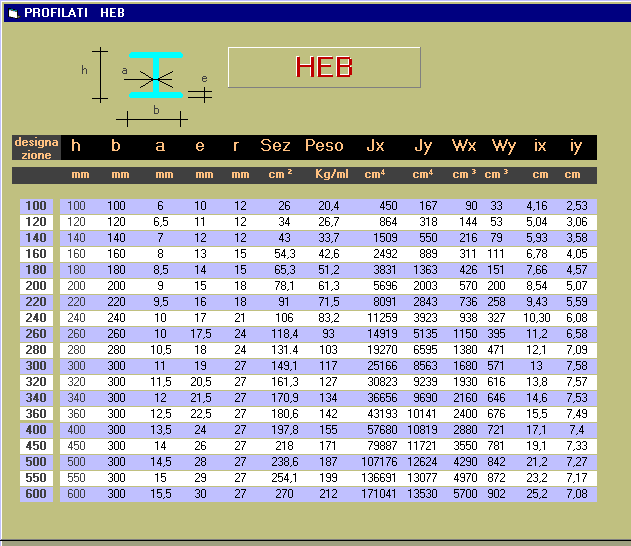The height and width of the screenshot is (546, 631).
Task: Click the Kg/ml unit label
Action: pos(331,175)
